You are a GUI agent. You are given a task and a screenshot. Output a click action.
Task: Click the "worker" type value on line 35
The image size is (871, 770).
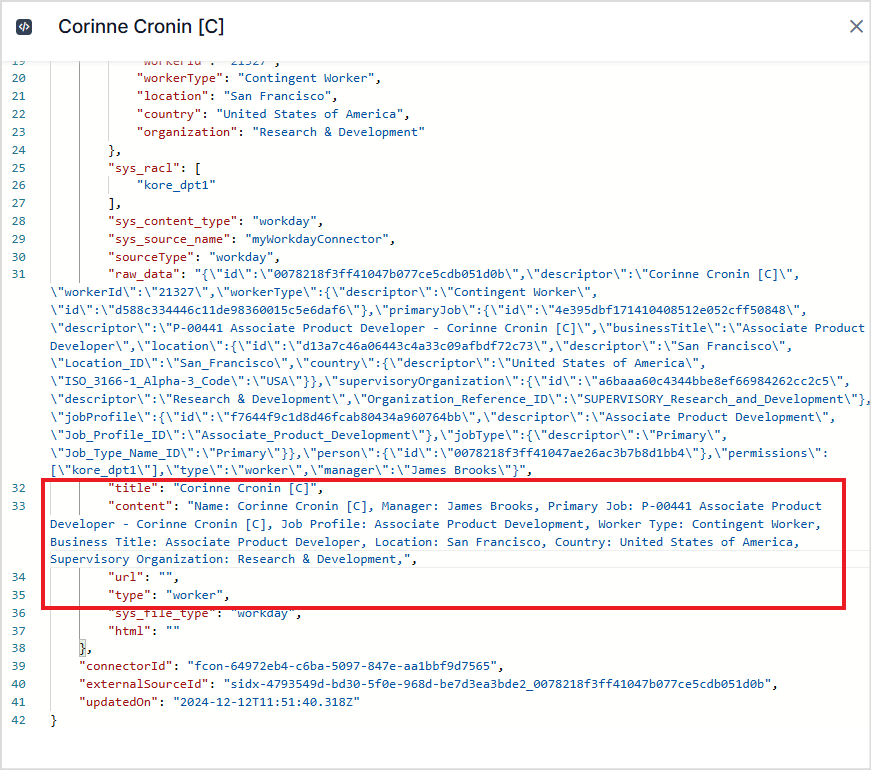[198, 595]
